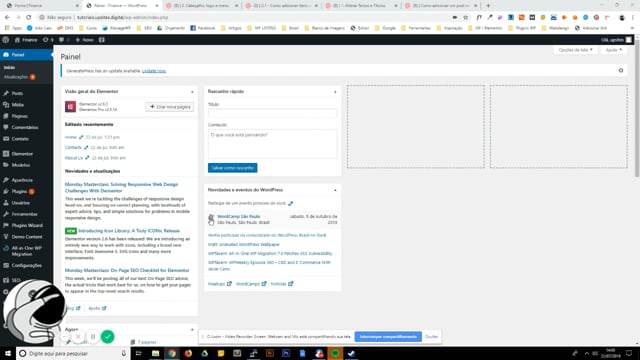Open WordCamp São Paulo event link

(238, 216)
